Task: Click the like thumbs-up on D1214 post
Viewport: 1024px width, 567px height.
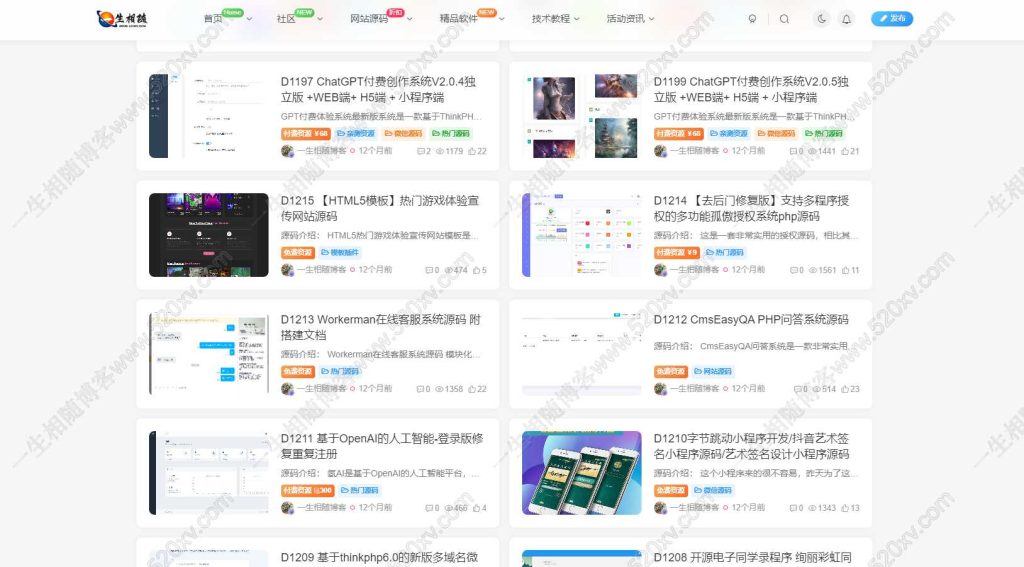Action: (845, 270)
